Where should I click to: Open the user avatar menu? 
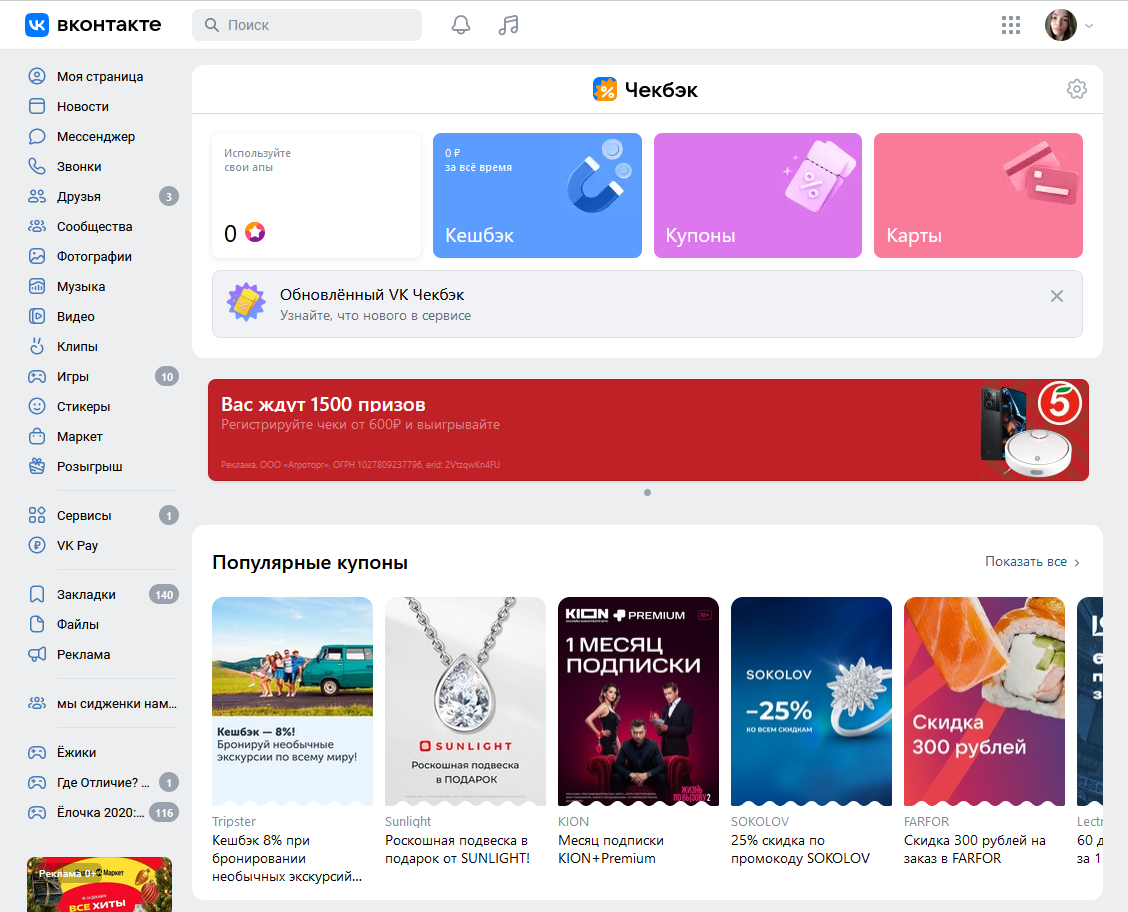pos(1060,25)
